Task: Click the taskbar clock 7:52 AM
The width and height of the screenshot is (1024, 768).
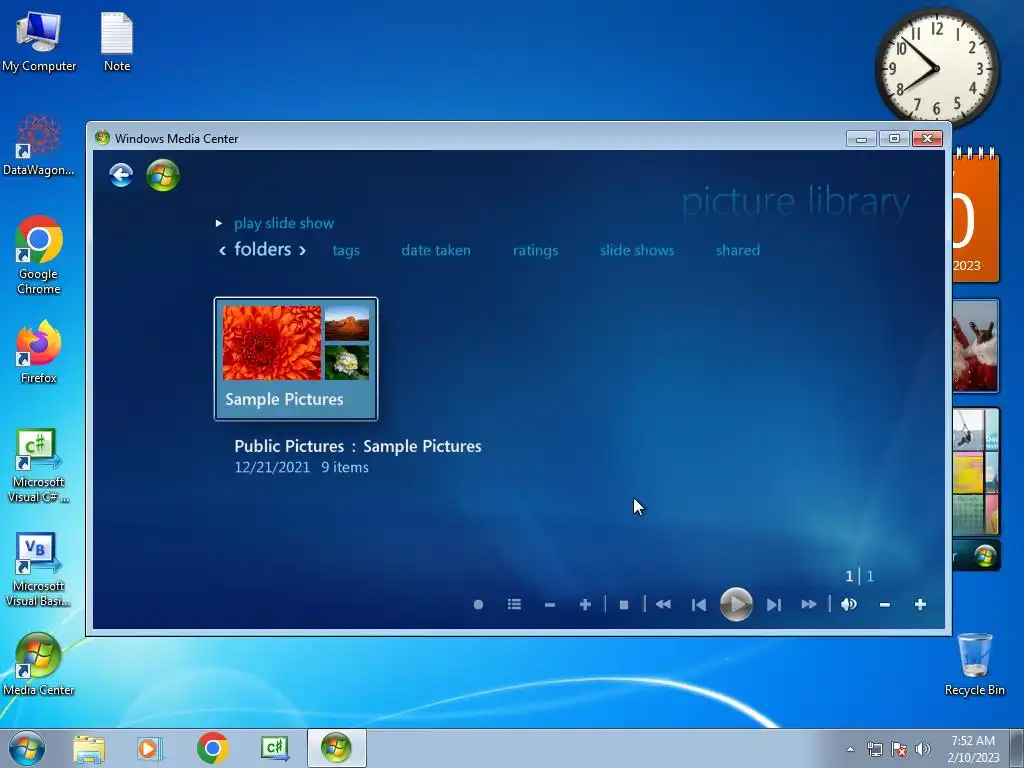Action: [x=973, y=749]
